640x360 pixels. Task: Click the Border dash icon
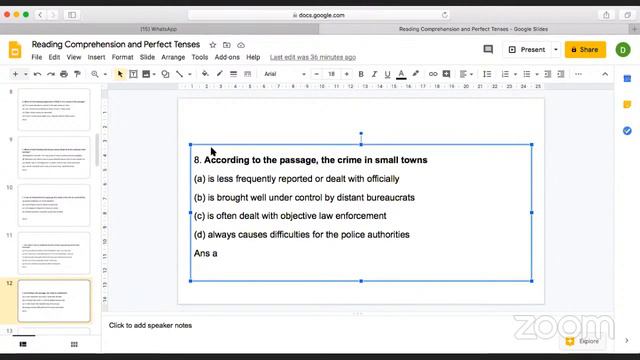click(x=247, y=74)
